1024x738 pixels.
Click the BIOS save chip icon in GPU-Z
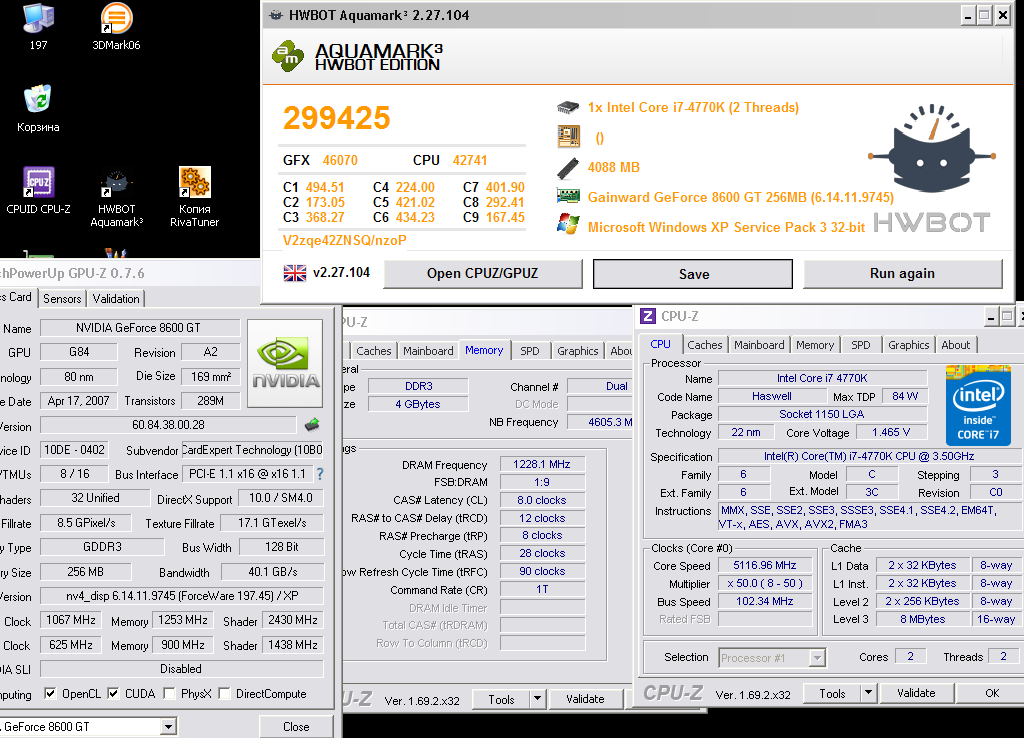click(x=312, y=425)
